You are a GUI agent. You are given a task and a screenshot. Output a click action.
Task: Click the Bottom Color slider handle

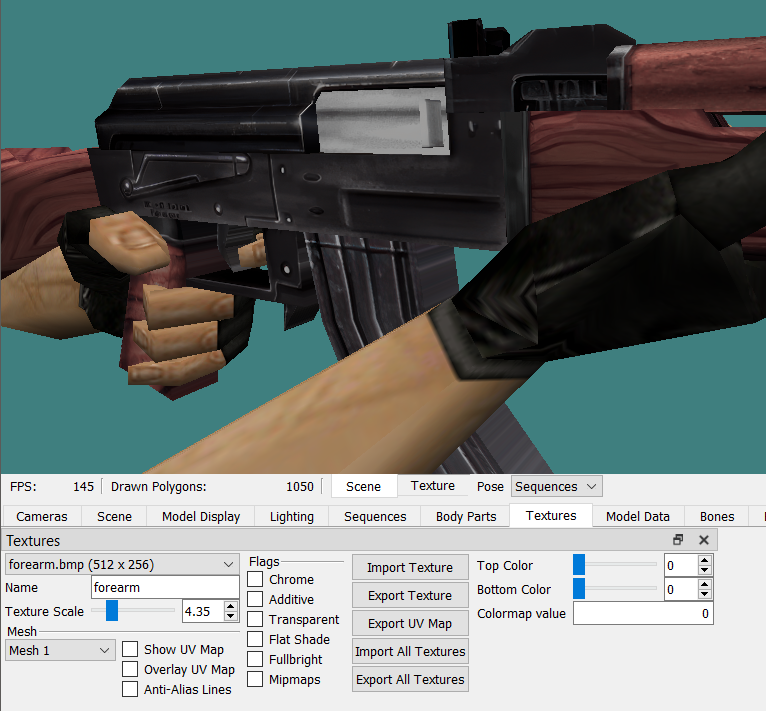[x=579, y=588]
